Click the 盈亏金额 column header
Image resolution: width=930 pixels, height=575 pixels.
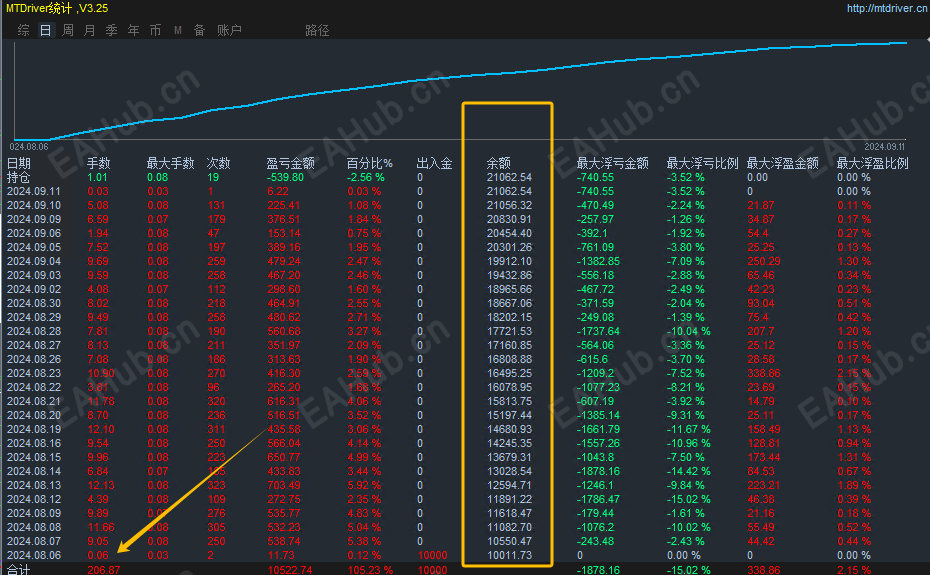point(290,163)
